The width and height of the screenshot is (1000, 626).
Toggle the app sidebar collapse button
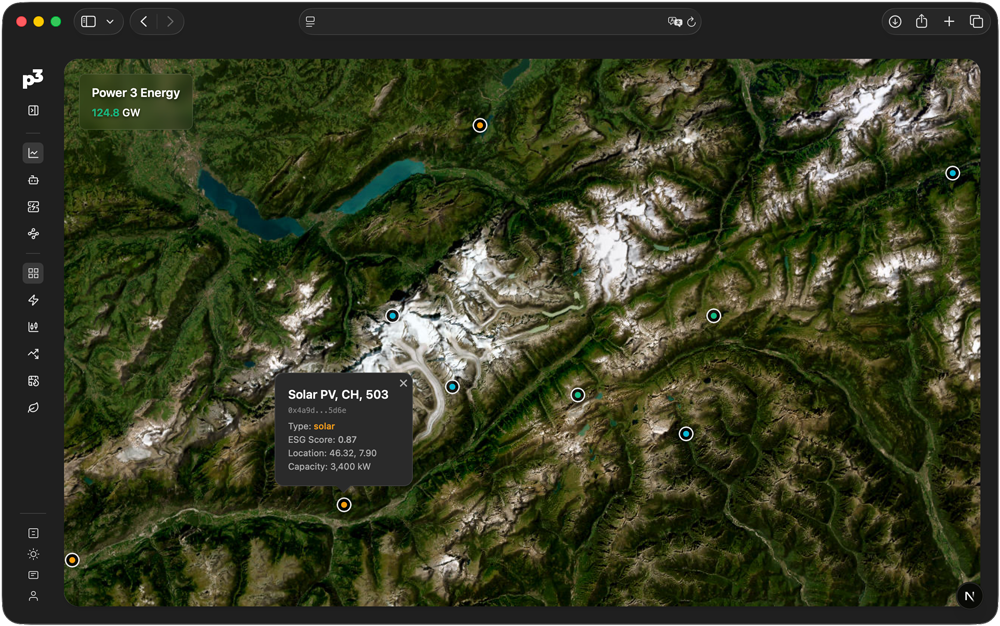[33, 111]
